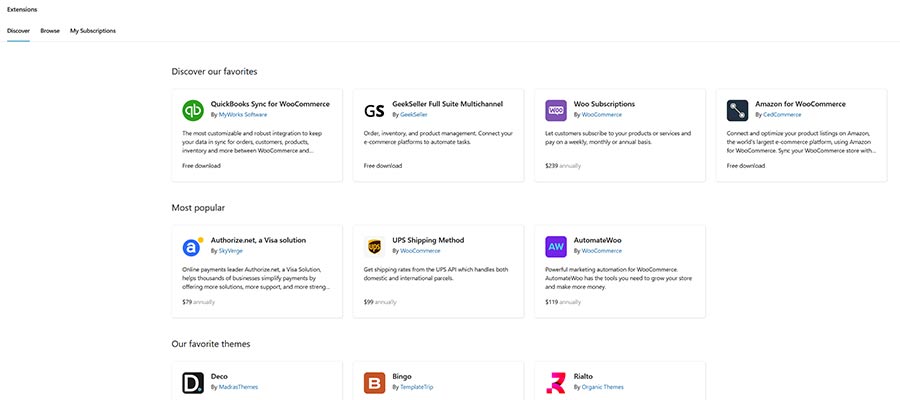Click the Authorize.net blue logo icon
The width and height of the screenshot is (900, 400).
[x=192, y=247]
